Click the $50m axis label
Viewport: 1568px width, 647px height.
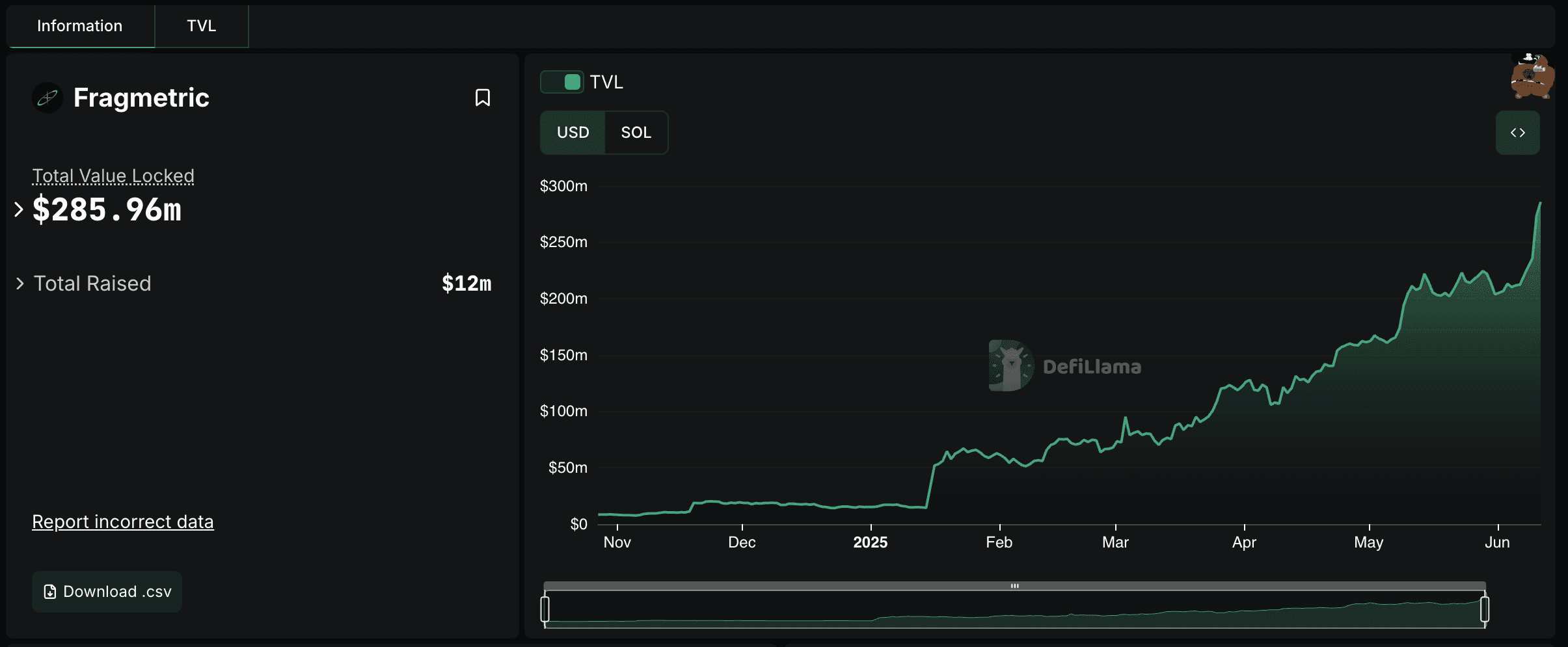(x=567, y=468)
